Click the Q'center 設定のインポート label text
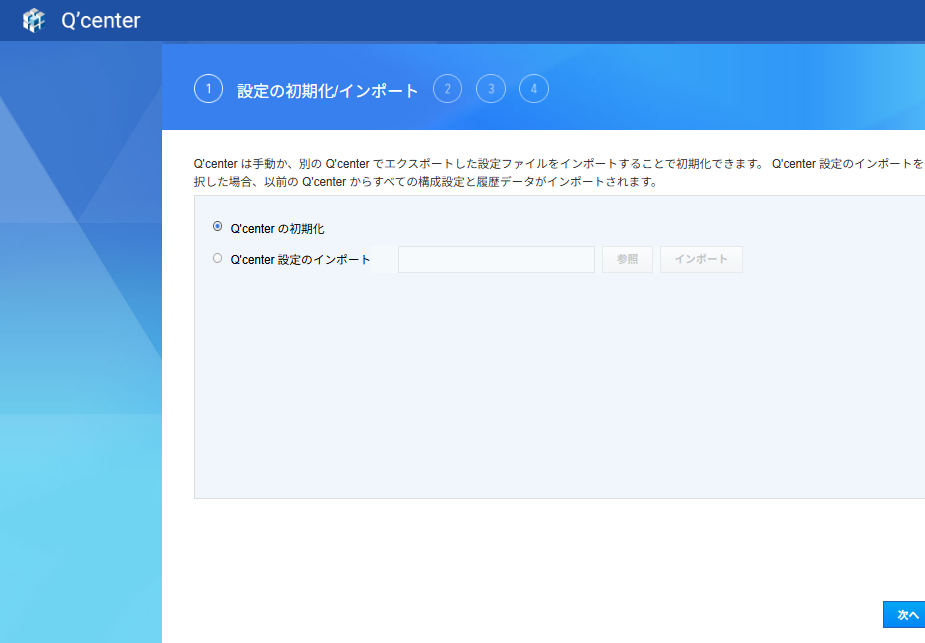 pos(300,260)
